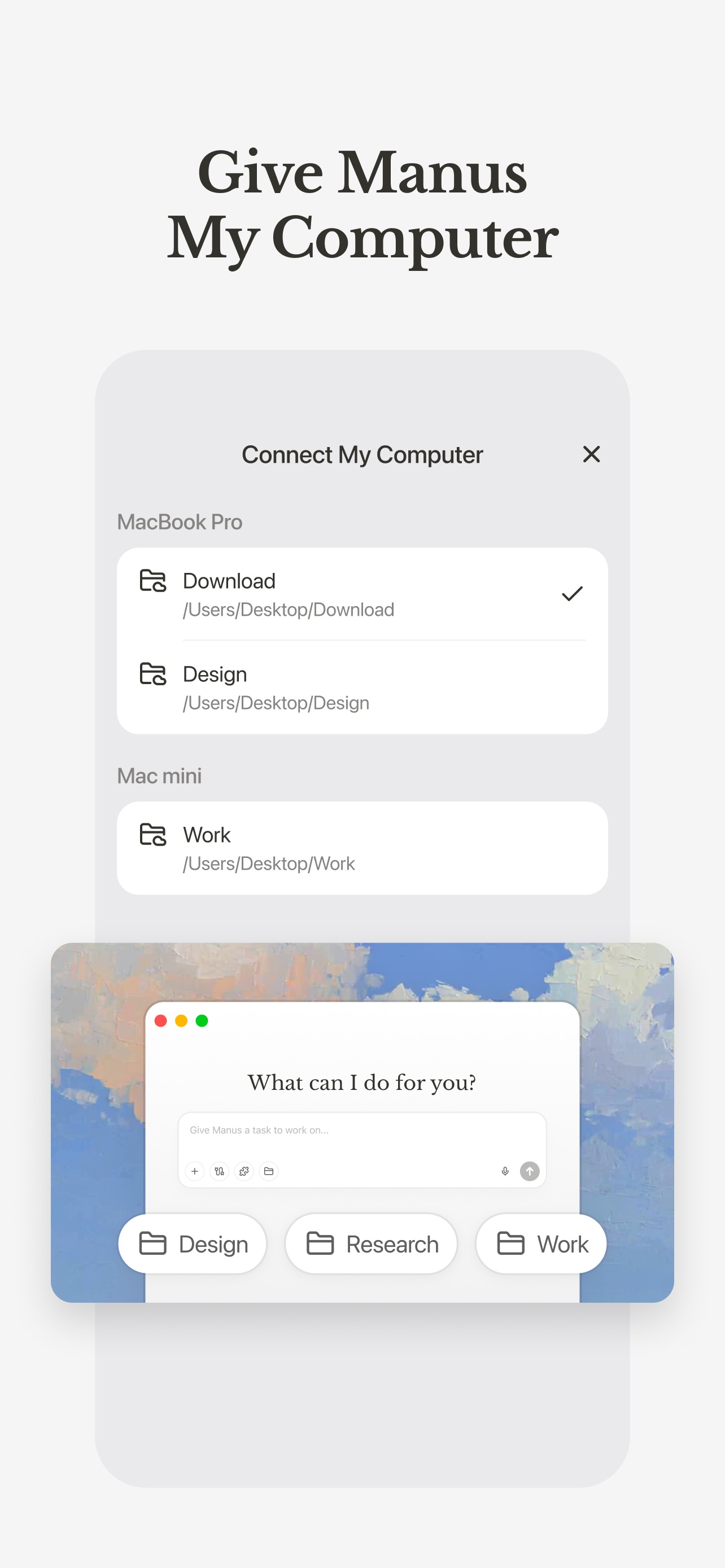The image size is (725, 1568).
Task: Choose the Work folder chip
Action: coord(541,1243)
